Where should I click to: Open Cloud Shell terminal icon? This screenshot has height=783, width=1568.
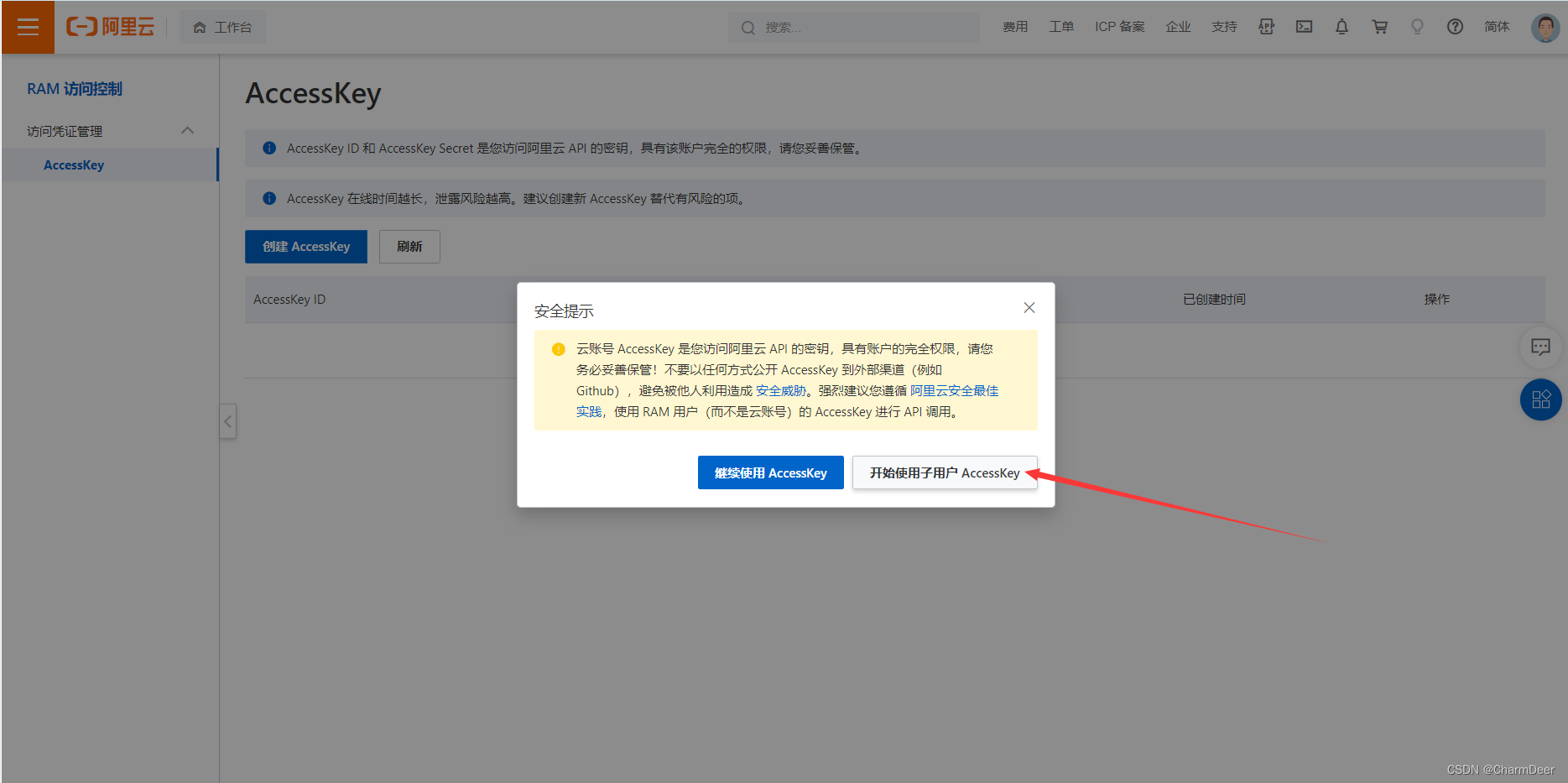[1304, 27]
